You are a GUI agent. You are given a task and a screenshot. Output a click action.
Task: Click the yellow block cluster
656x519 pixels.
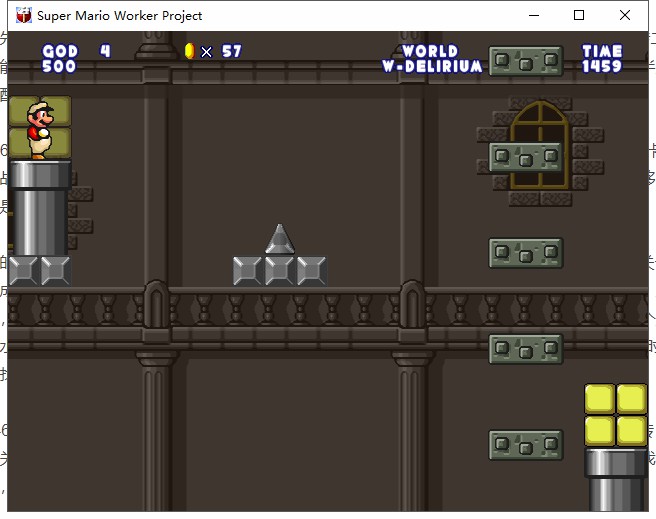pos(616,415)
